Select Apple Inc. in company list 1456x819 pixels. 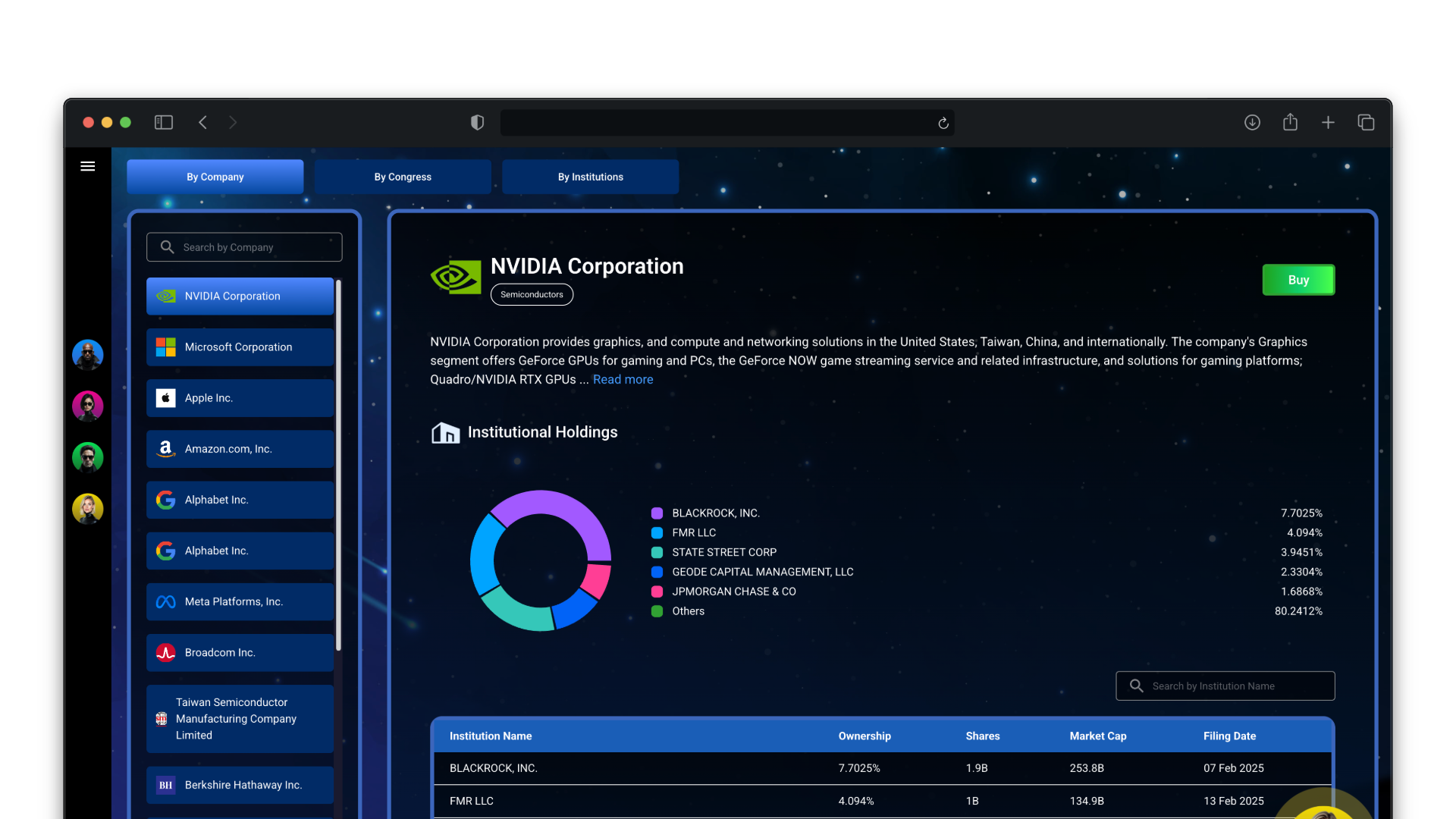point(240,398)
